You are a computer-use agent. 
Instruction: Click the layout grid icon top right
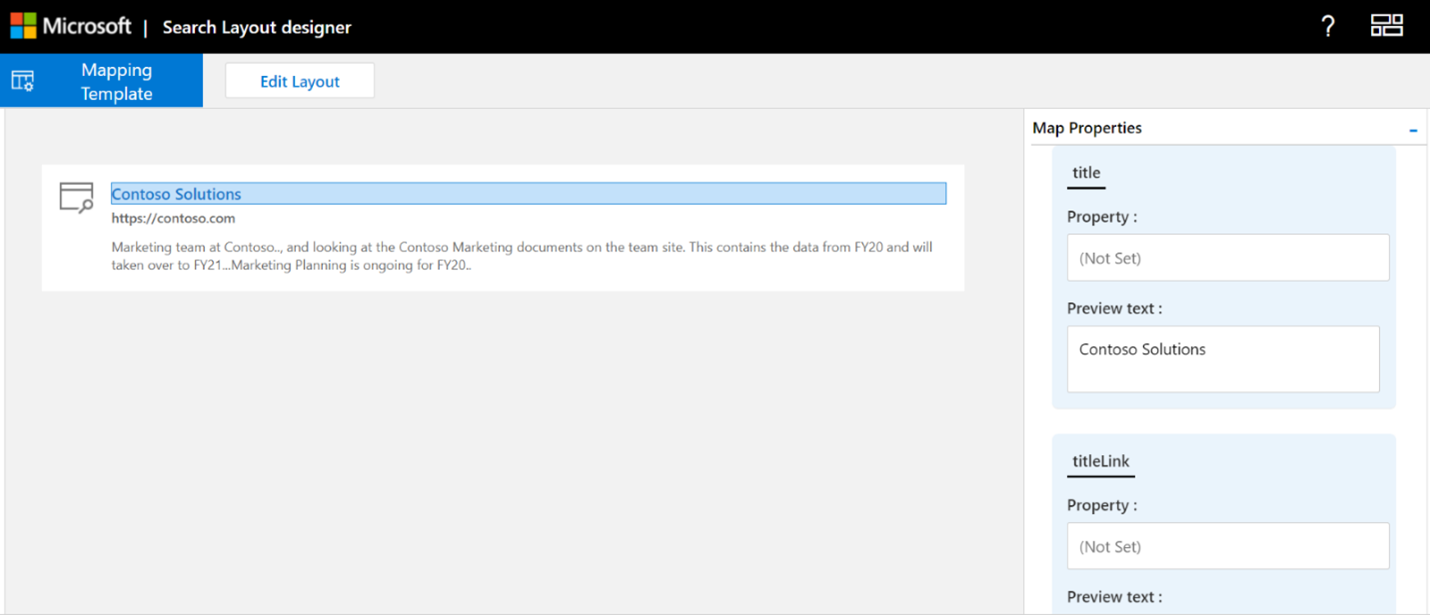1387,26
